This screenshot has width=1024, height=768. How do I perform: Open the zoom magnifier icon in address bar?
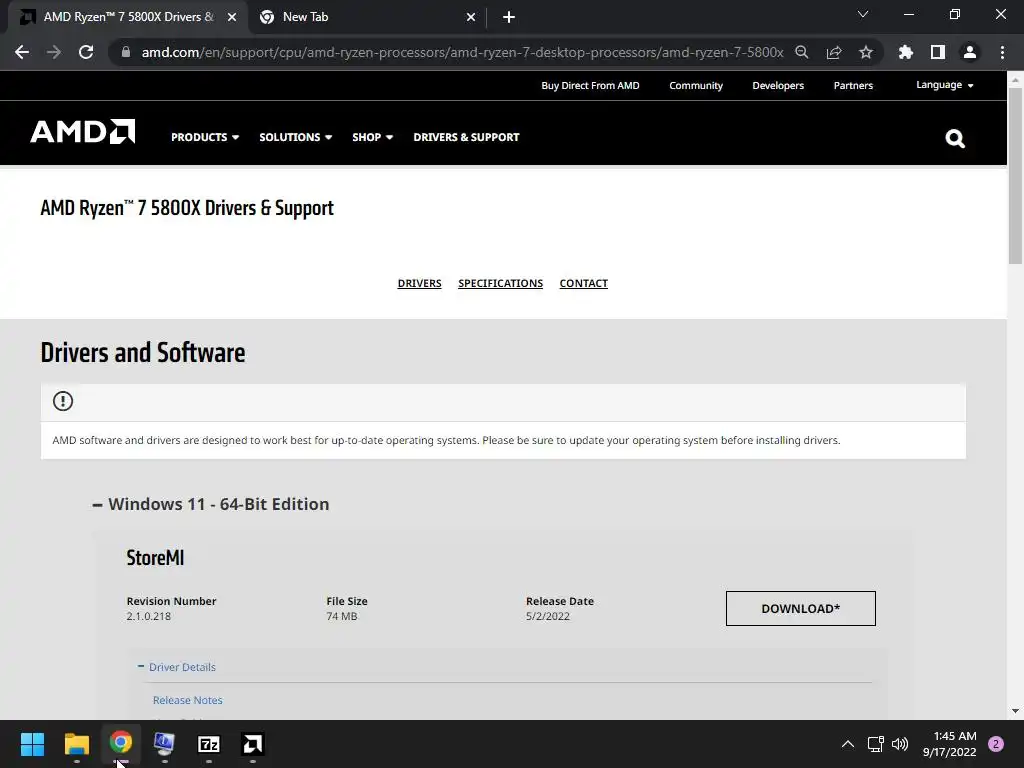[801, 52]
